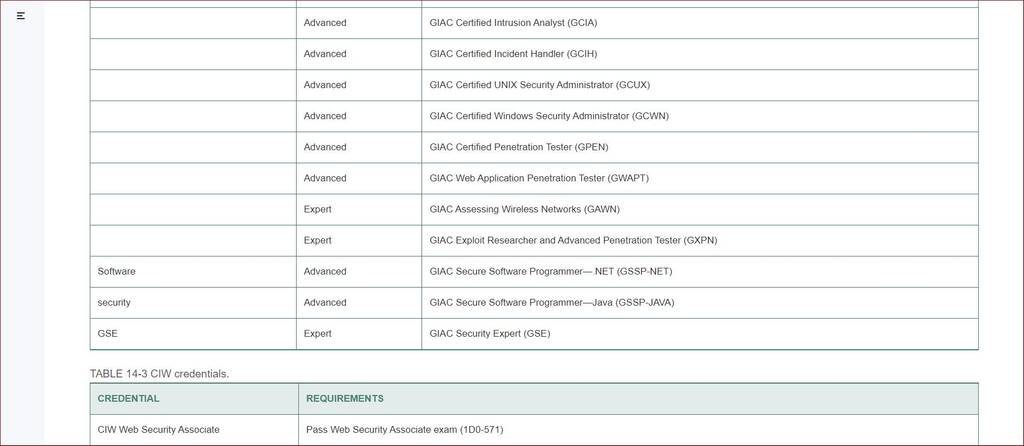Click the Software category cell
Image resolution: width=1024 pixels, height=446 pixels.
[193, 272]
